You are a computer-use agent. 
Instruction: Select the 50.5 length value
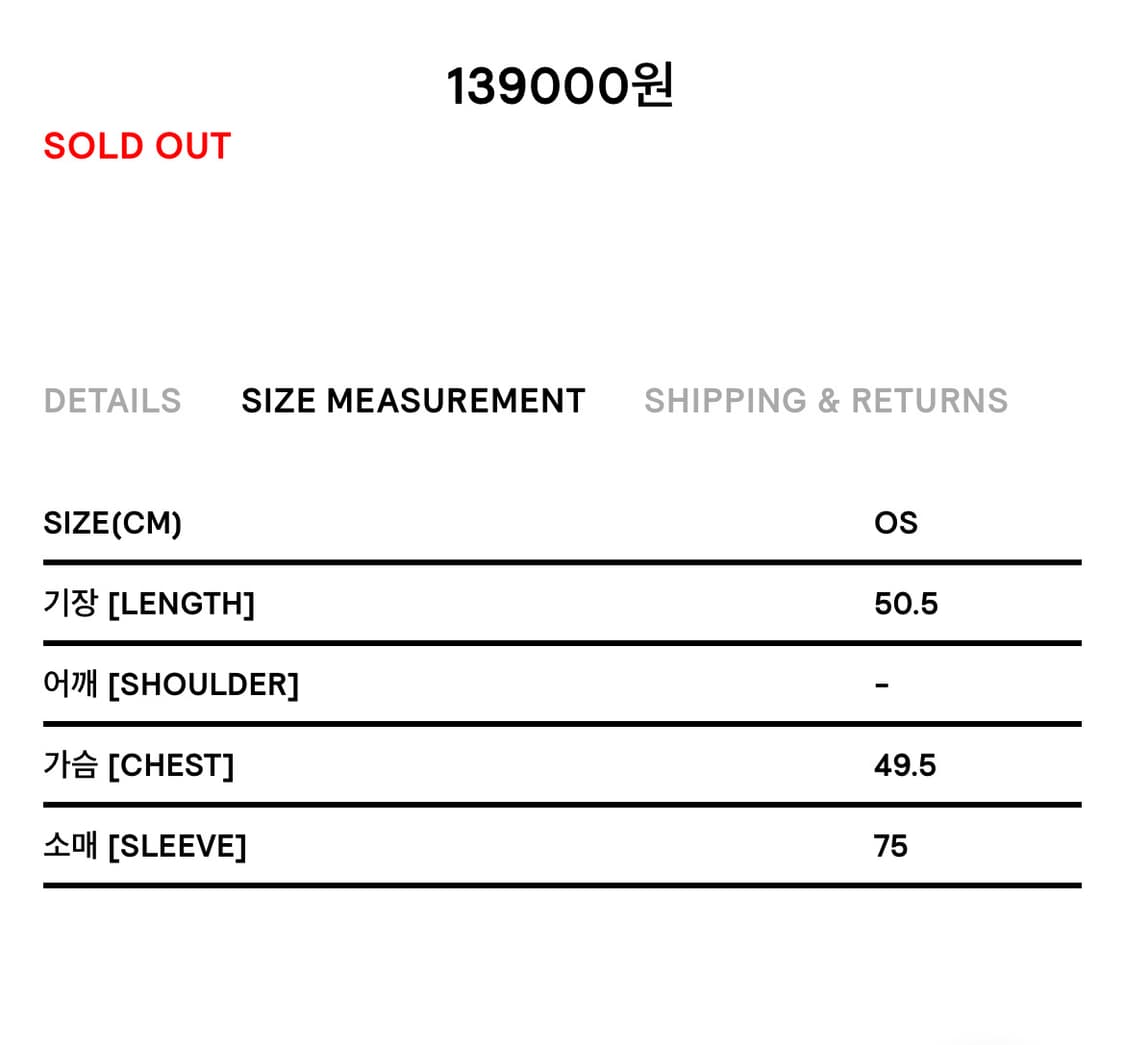tap(905, 604)
